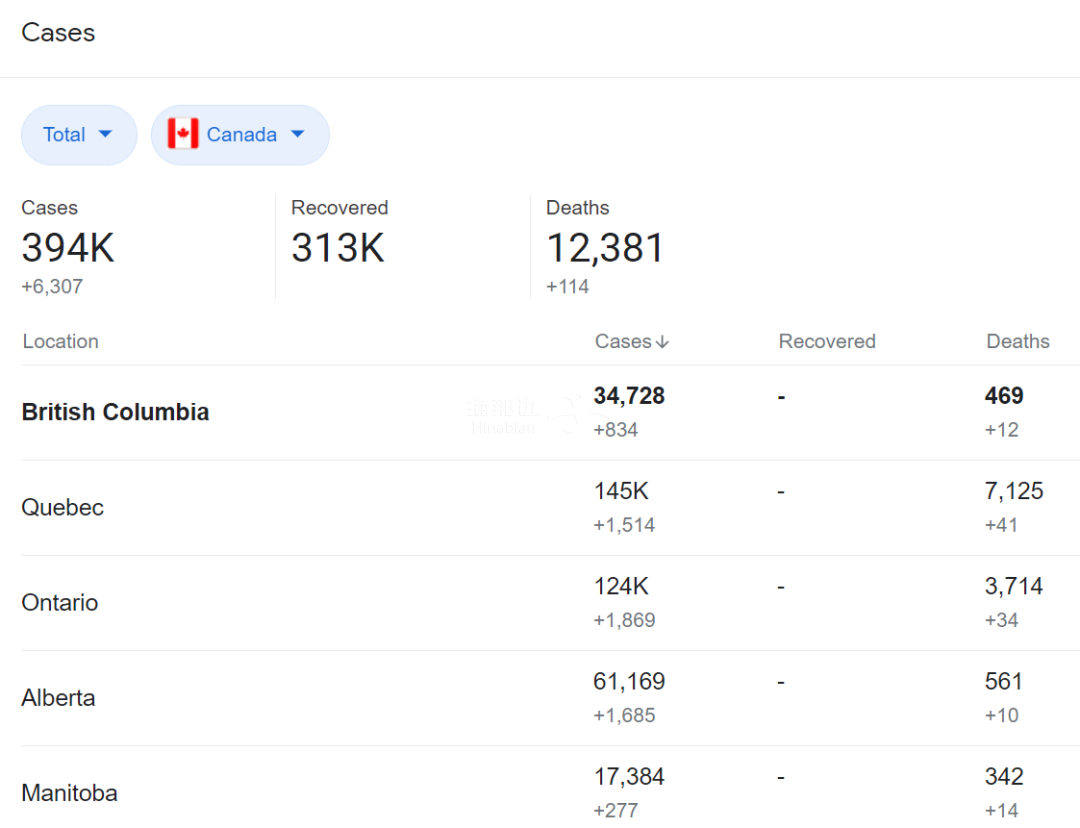The image size is (1080, 828).
Task: Click the 313K recovered figure
Action: (x=337, y=248)
